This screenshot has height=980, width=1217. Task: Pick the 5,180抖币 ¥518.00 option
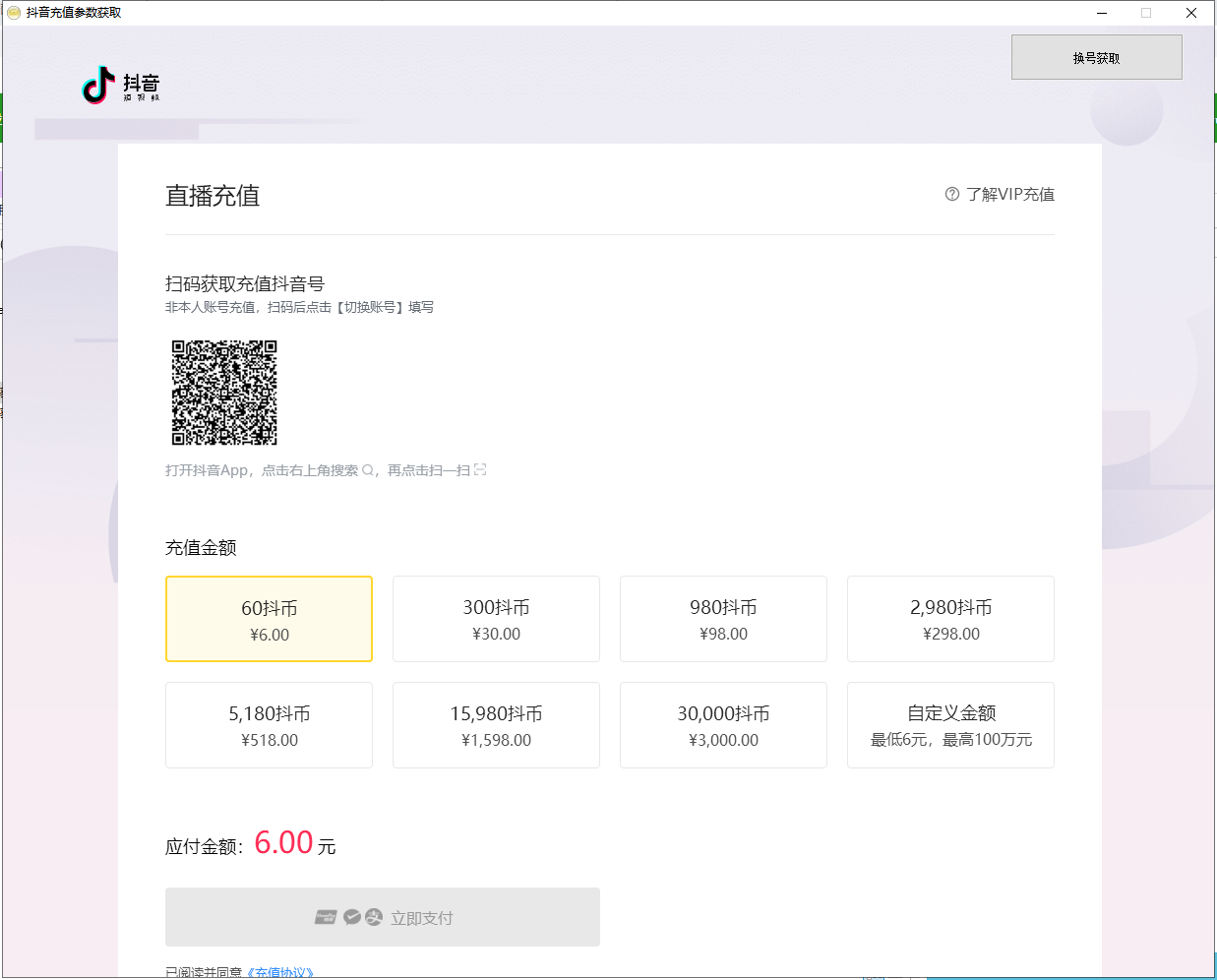(x=269, y=725)
